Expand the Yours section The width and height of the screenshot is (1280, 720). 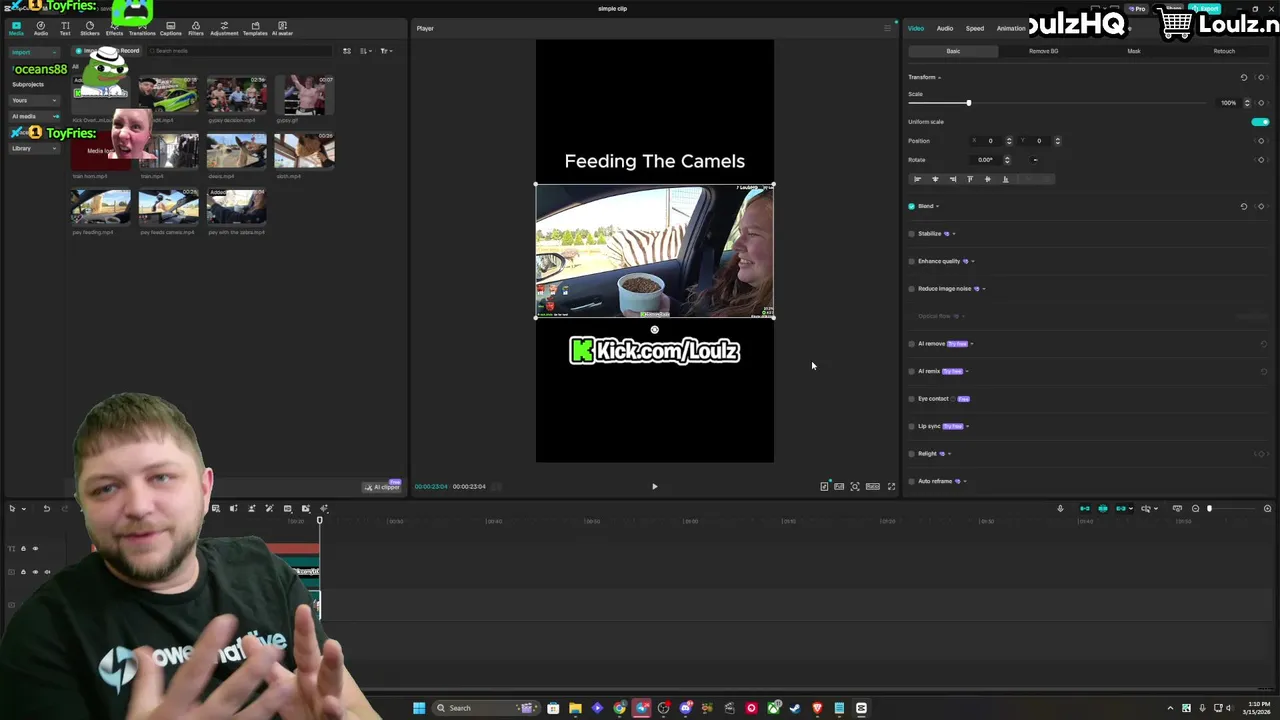click(34, 100)
